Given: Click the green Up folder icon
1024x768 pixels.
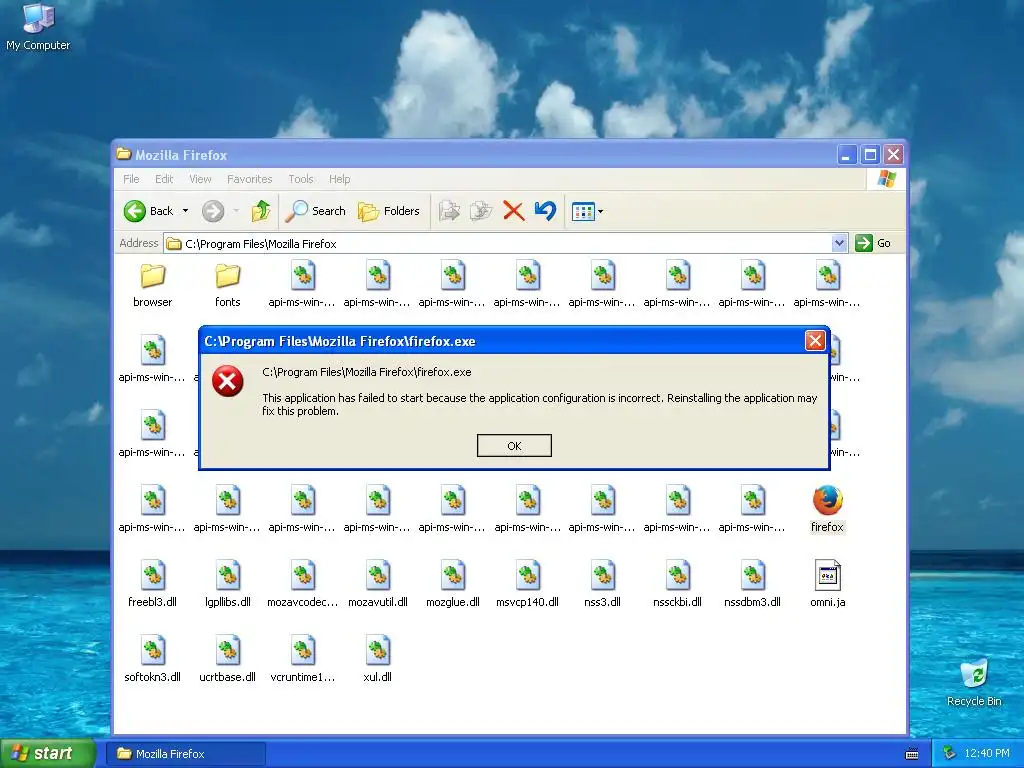Looking at the screenshot, I should pos(261,211).
